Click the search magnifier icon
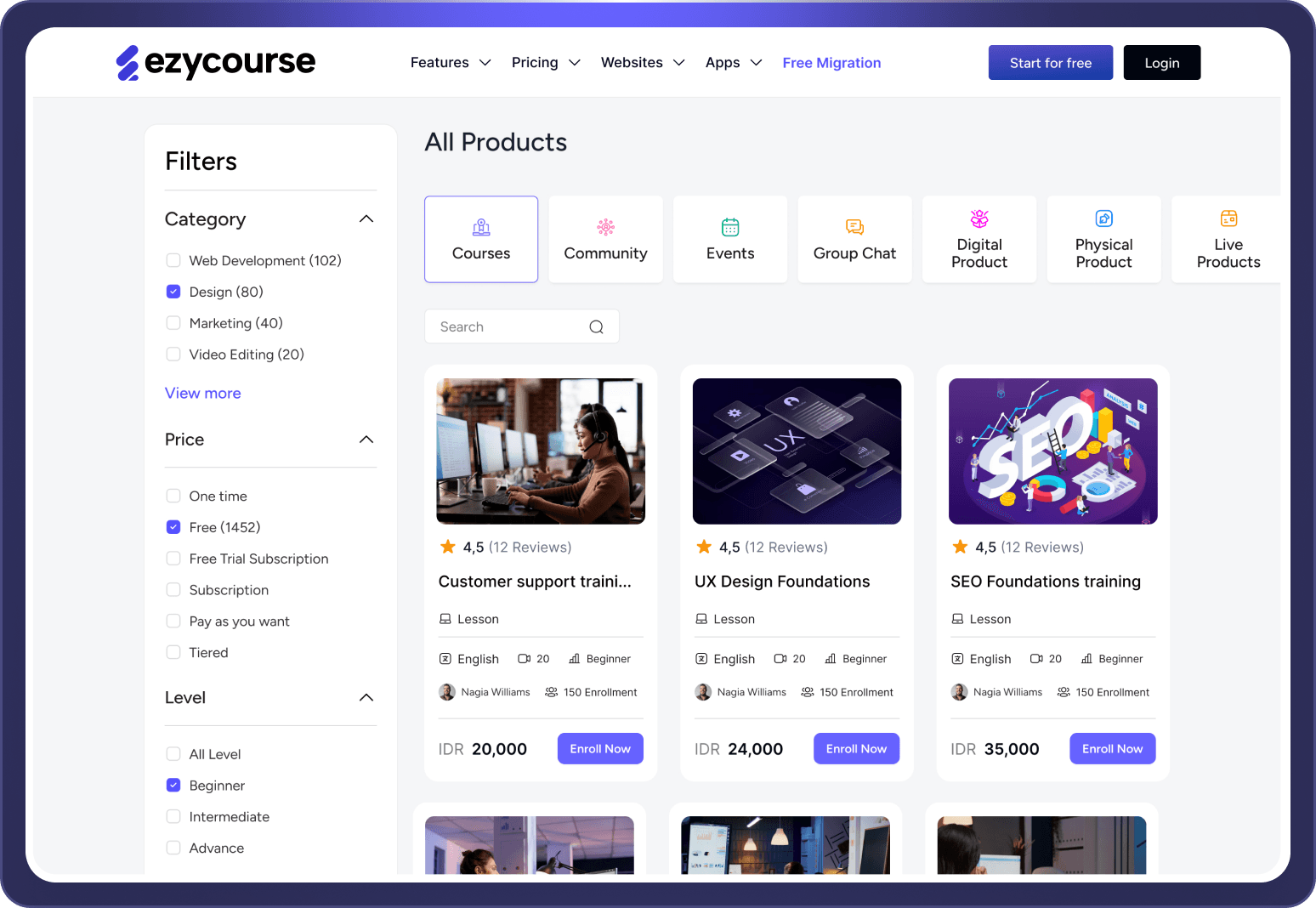 click(596, 326)
